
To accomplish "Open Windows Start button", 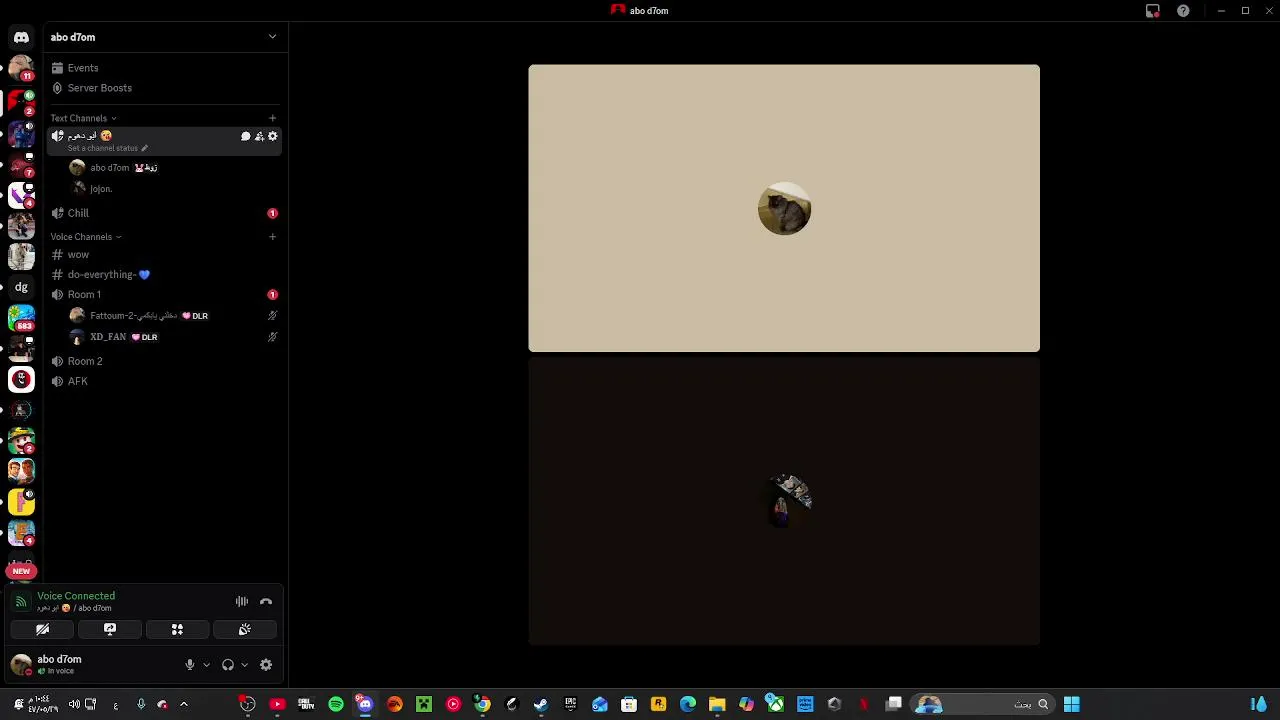I will [x=1071, y=704].
